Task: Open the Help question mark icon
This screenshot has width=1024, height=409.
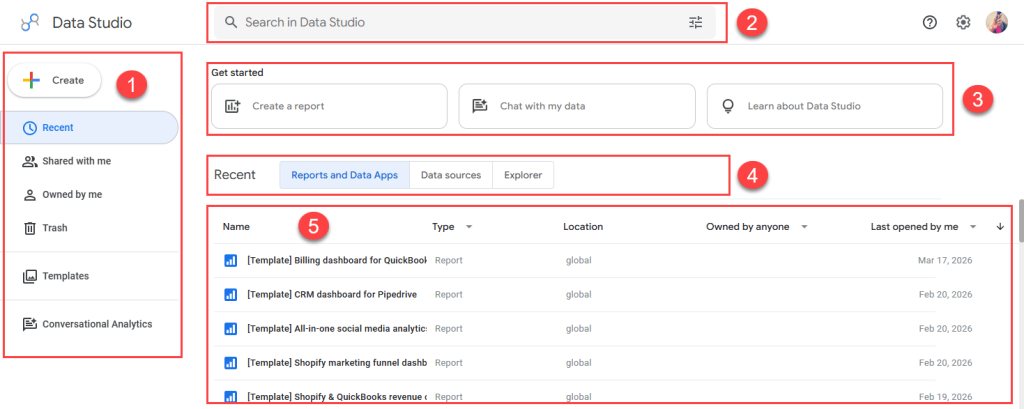Action: point(929,22)
